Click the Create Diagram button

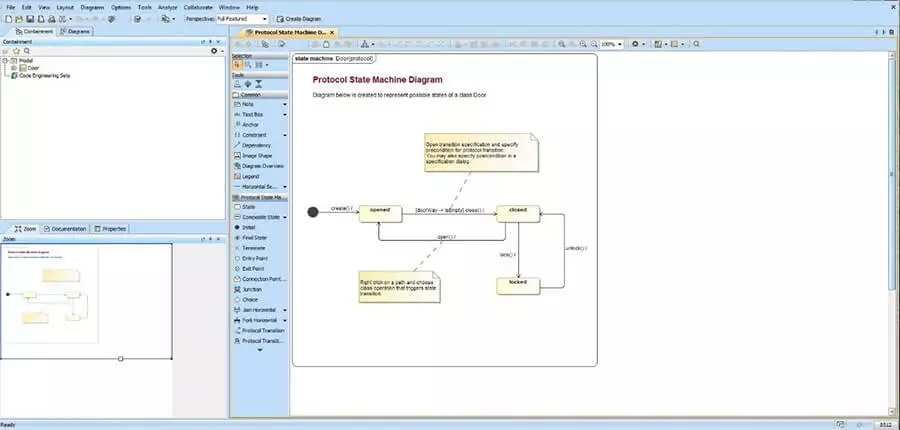click(x=298, y=19)
